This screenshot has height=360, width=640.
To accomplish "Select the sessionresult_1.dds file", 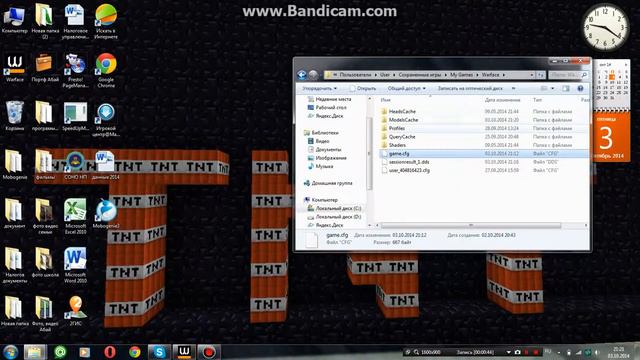I will tap(484, 162).
